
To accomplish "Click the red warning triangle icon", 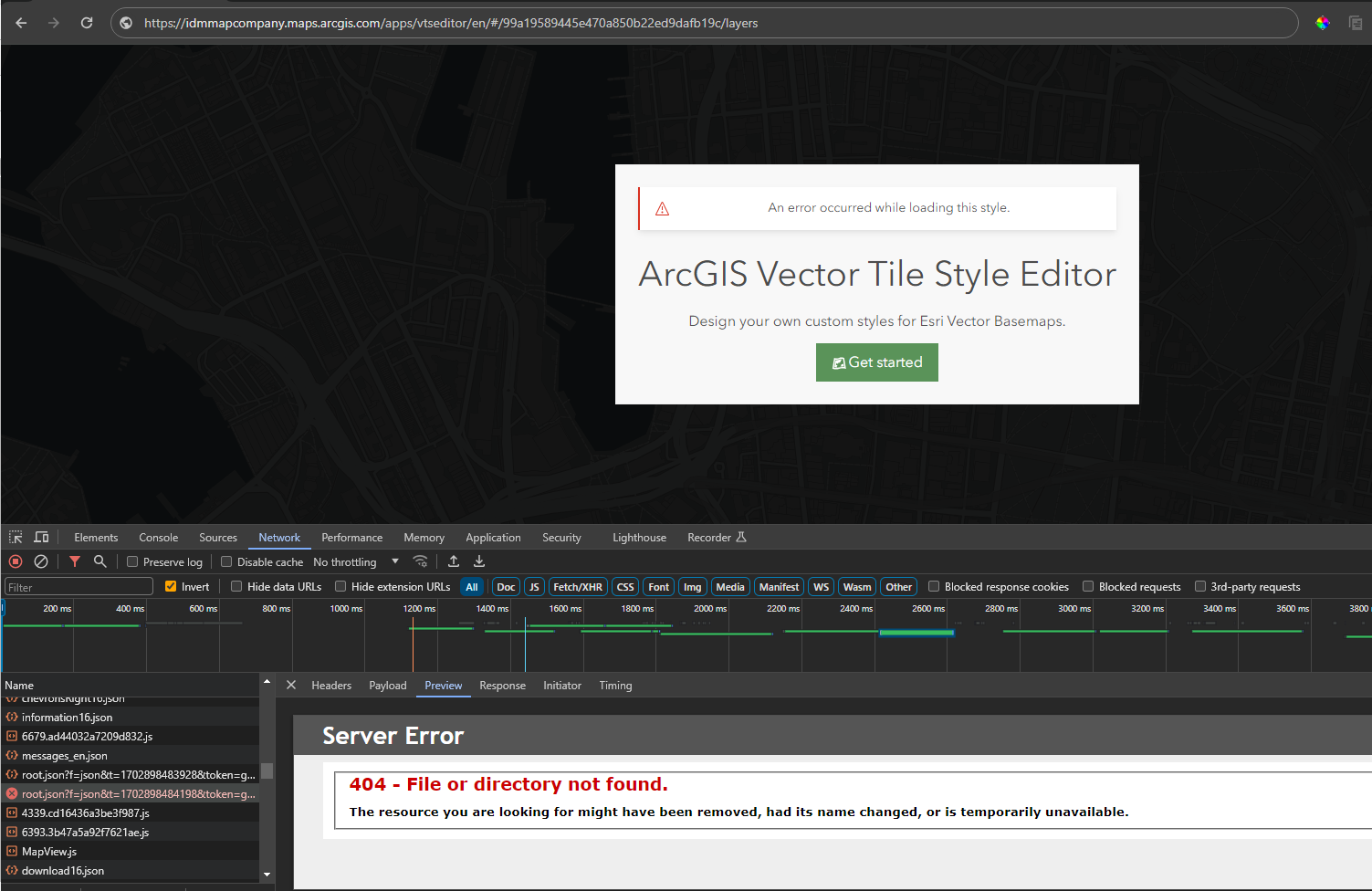I will pyautogui.click(x=663, y=209).
